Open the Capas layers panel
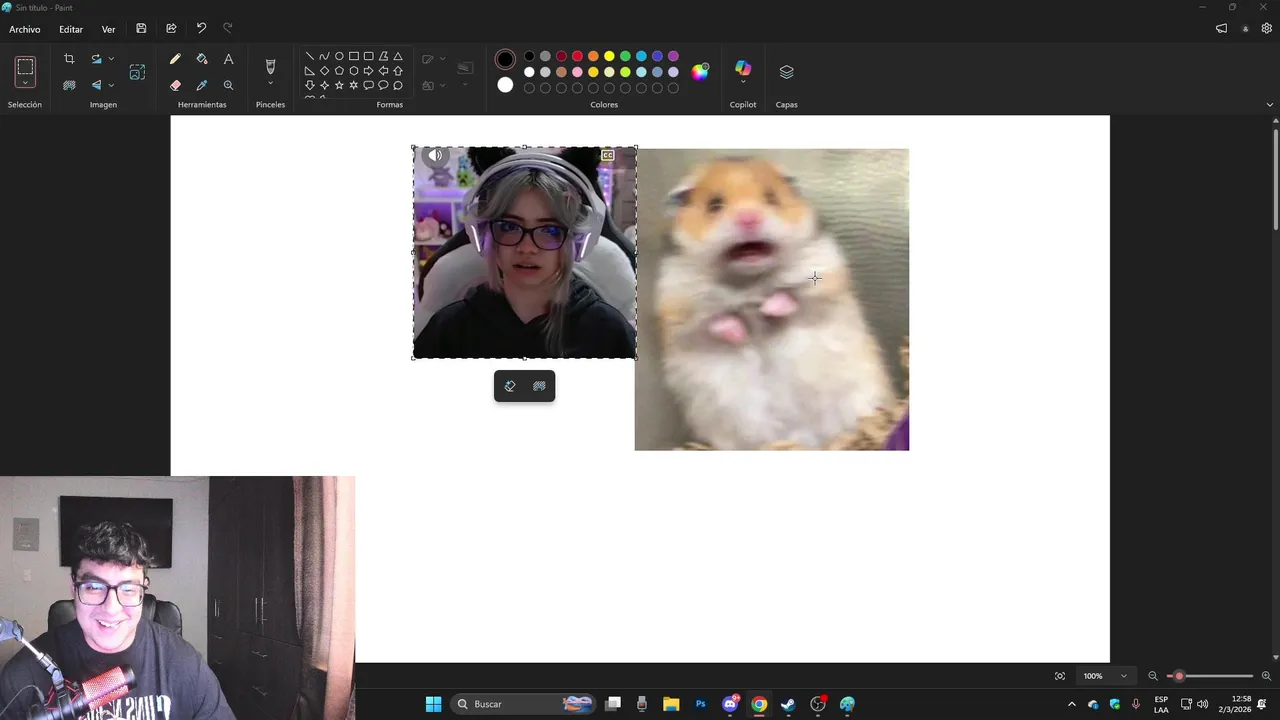 (x=786, y=72)
